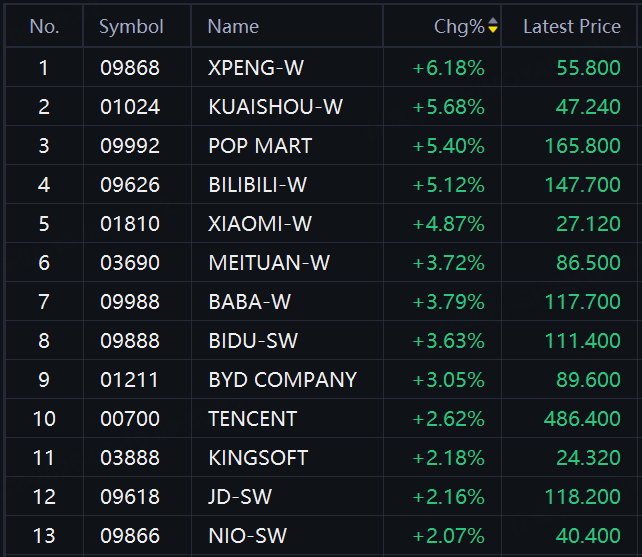Image resolution: width=642 pixels, height=557 pixels.
Task: Open the KINGSOFT row name
Action: tap(258, 458)
